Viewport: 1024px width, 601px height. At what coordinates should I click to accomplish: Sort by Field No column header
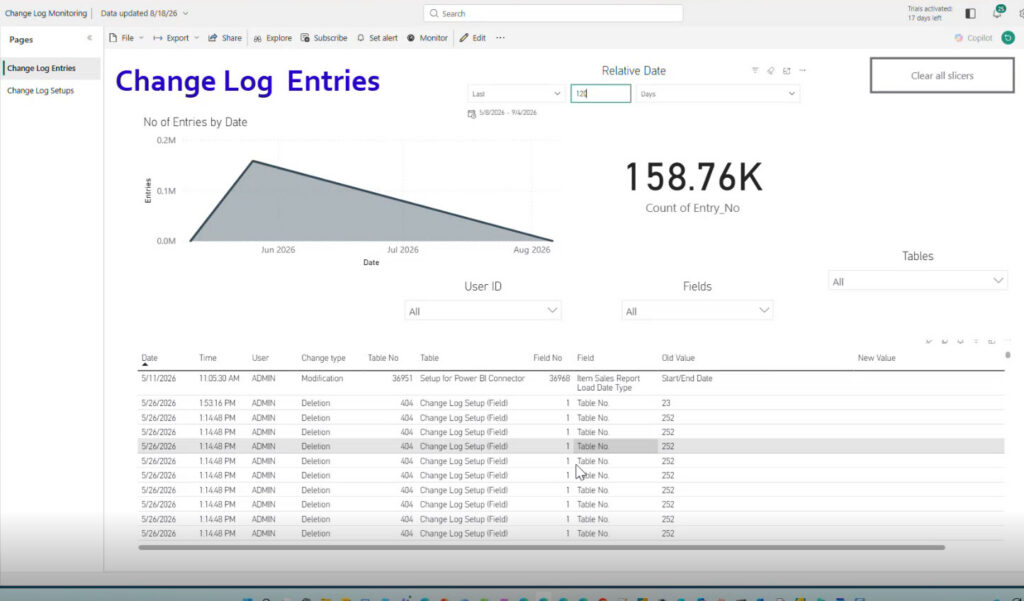tap(547, 358)
